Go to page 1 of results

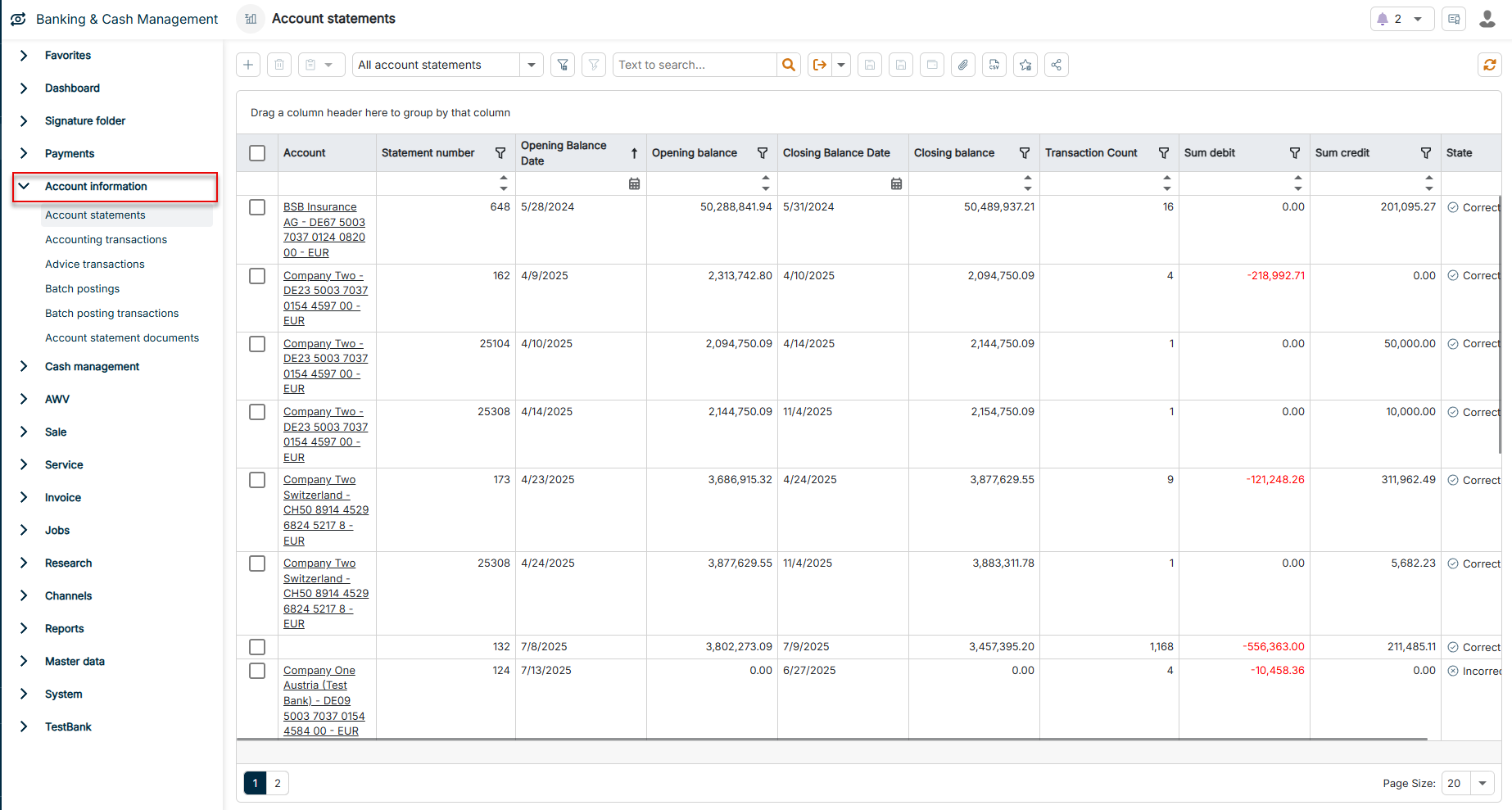coord(255,783)
